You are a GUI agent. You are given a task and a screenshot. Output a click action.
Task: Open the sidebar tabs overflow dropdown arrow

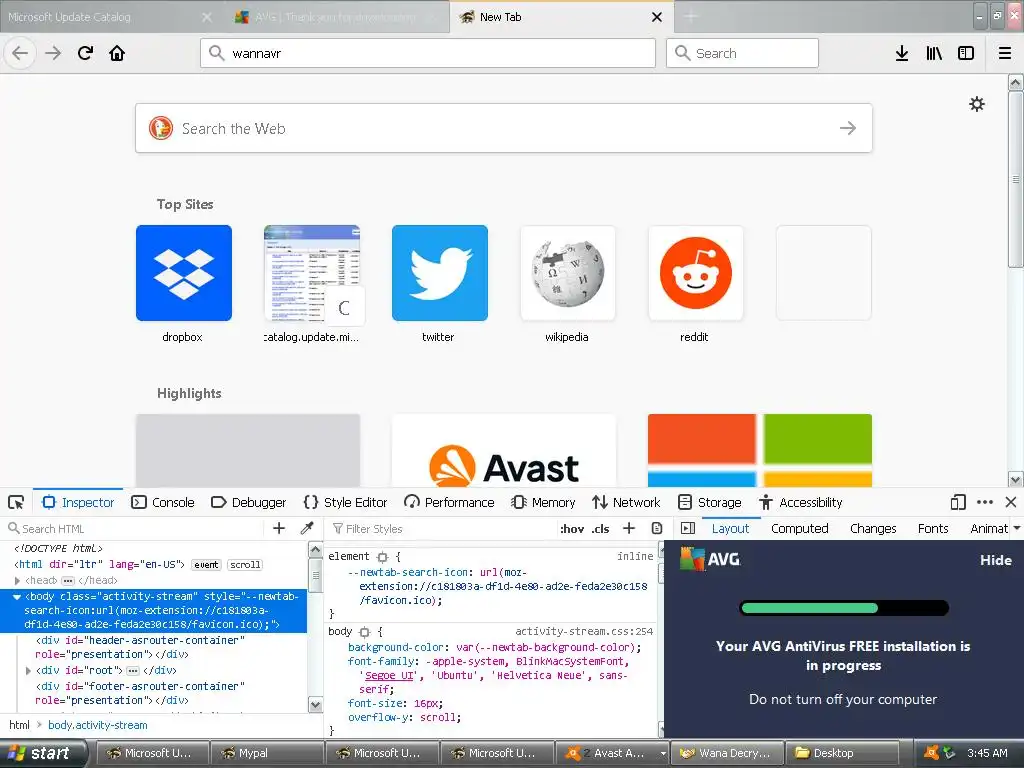tap(1016, 528)
